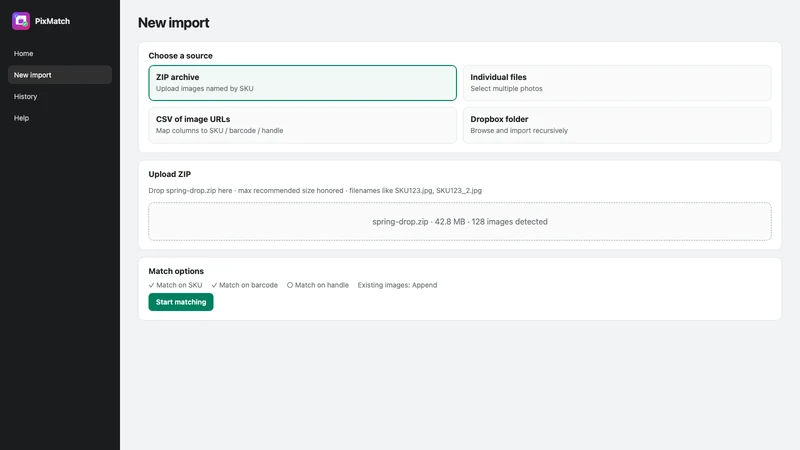Pick Dropbox folder as source

click(617, 125)
